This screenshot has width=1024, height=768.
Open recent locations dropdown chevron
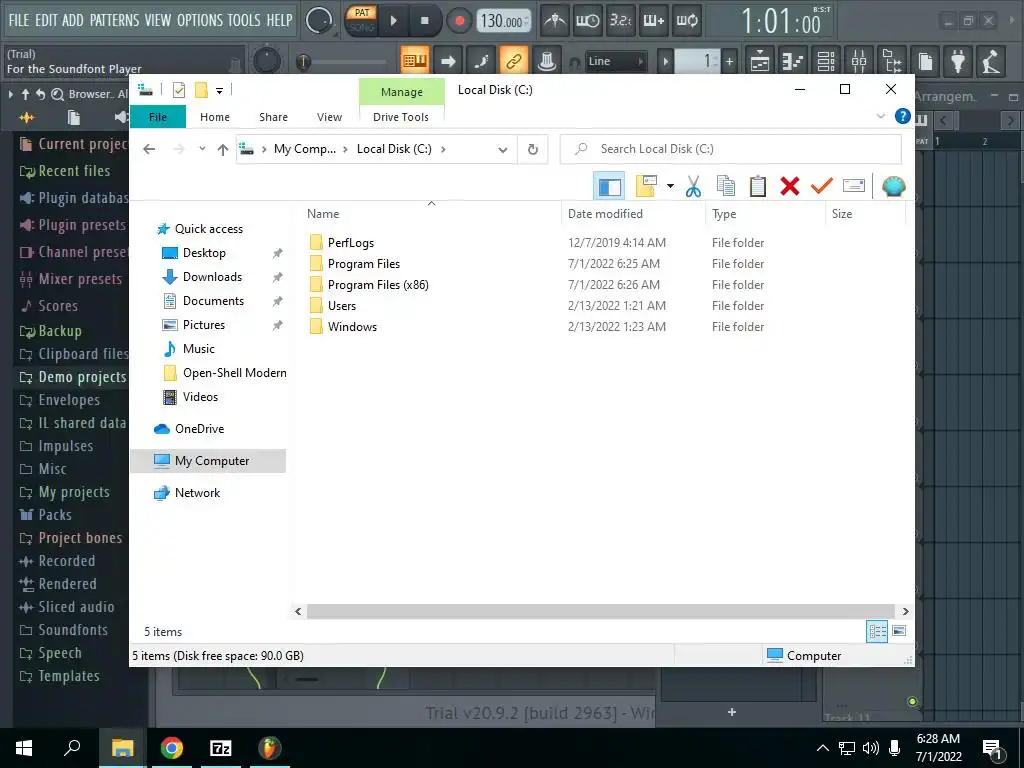(x=202, y=149)
